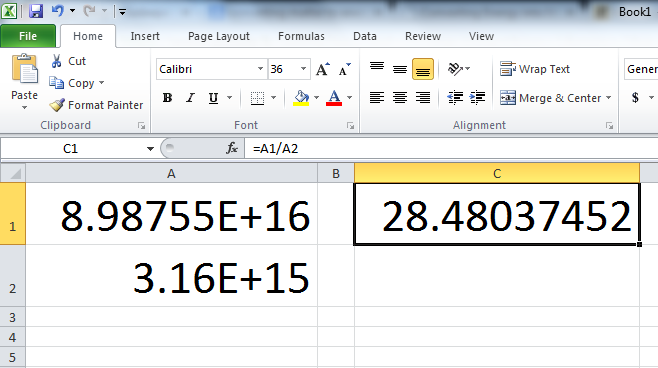Toggle Bold formatting

(167, 98)
